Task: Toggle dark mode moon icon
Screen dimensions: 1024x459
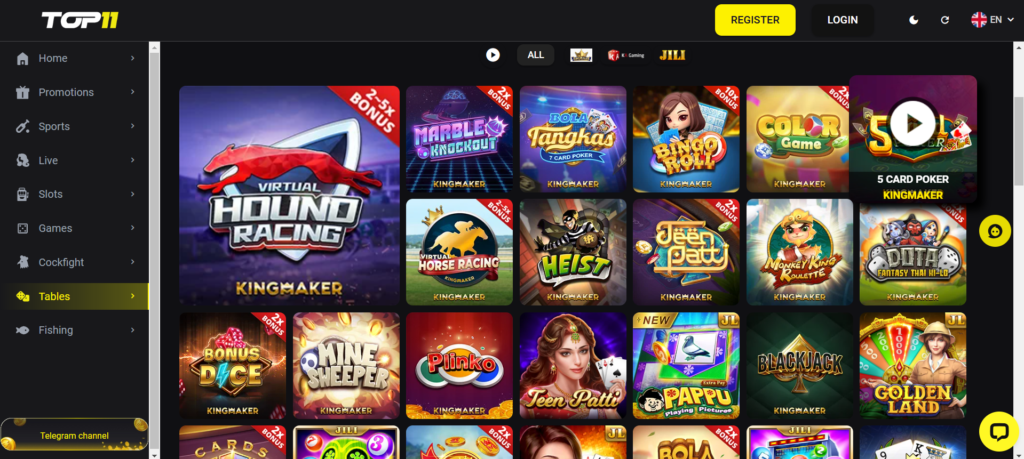Action: tap(914, 20)
